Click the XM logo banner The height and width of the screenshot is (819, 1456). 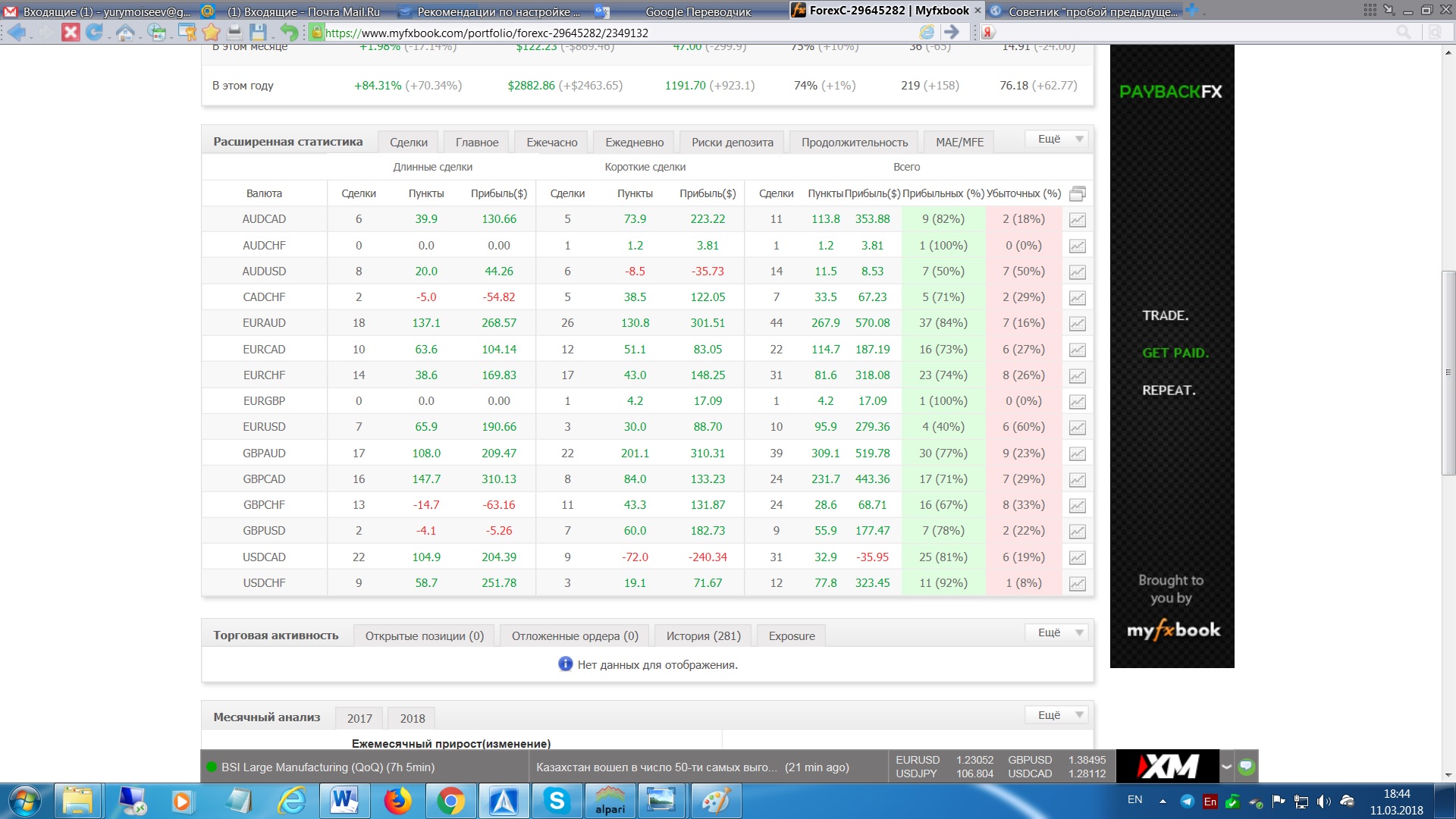pos(1168,767)
